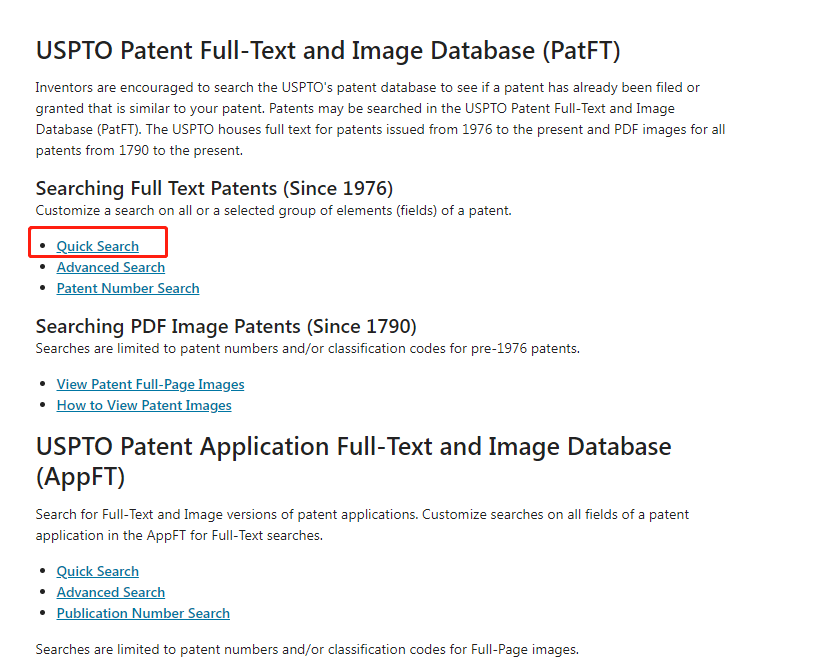This screenshot has height=666, width=829.
Task: Click the sentence ending 'Full-Page images'
Action: tap(306, 649)
